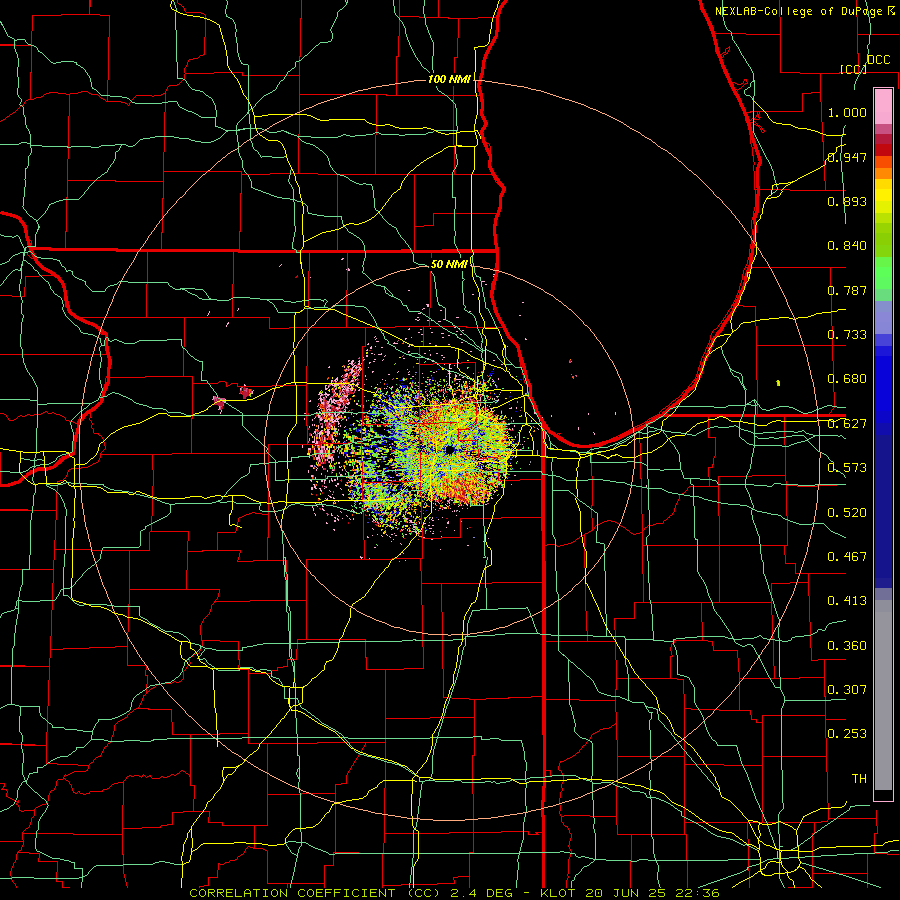900x900 pixels.
Task: Click the 0.413 scale value
Action: pyautogui.click(x=847, y=601)
